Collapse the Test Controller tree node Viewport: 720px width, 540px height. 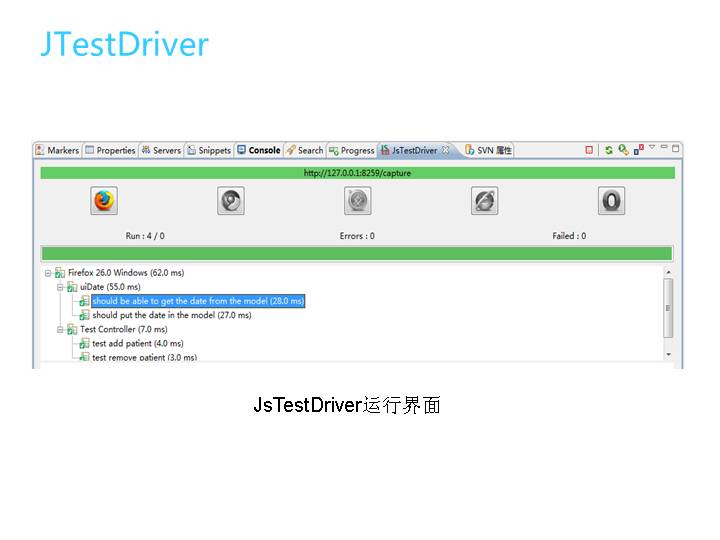(x=59, y=329)
